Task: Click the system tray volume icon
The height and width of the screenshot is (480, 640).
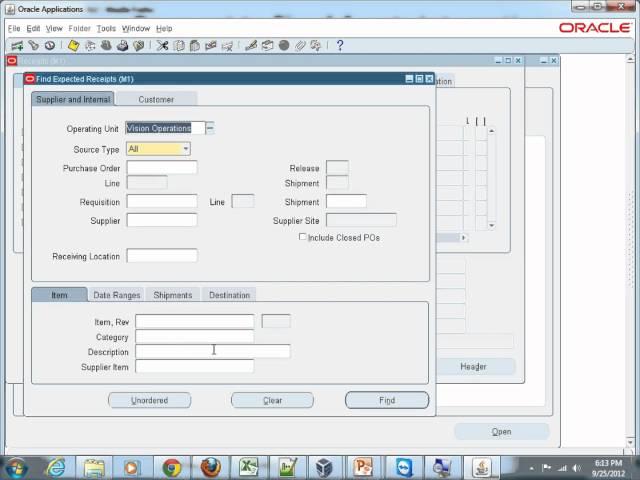Action: tap(577, 468)
